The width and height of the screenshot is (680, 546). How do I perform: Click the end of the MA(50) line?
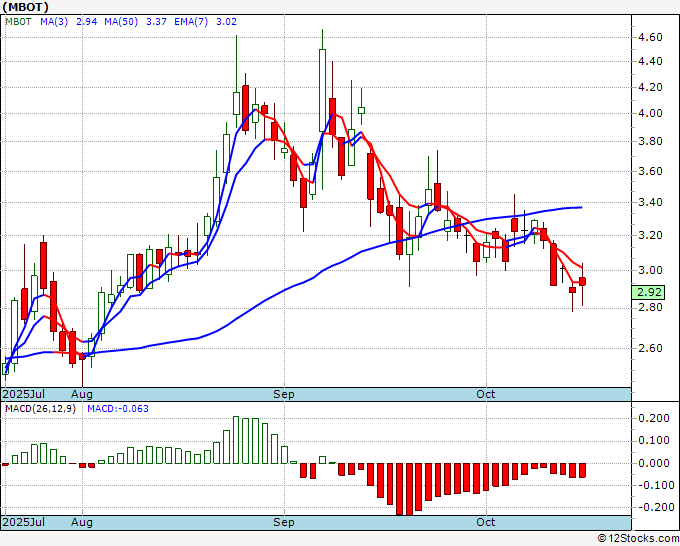[x=581, y=207]
